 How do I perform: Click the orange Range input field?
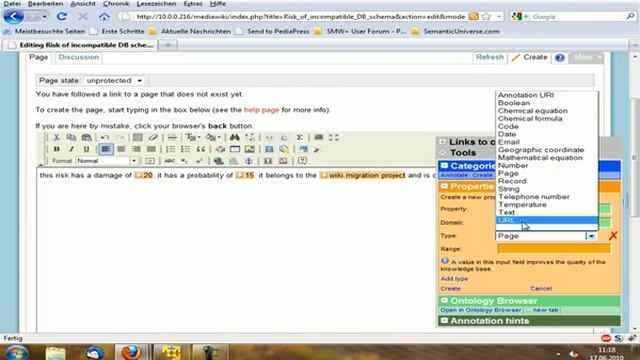click(553, 248)
